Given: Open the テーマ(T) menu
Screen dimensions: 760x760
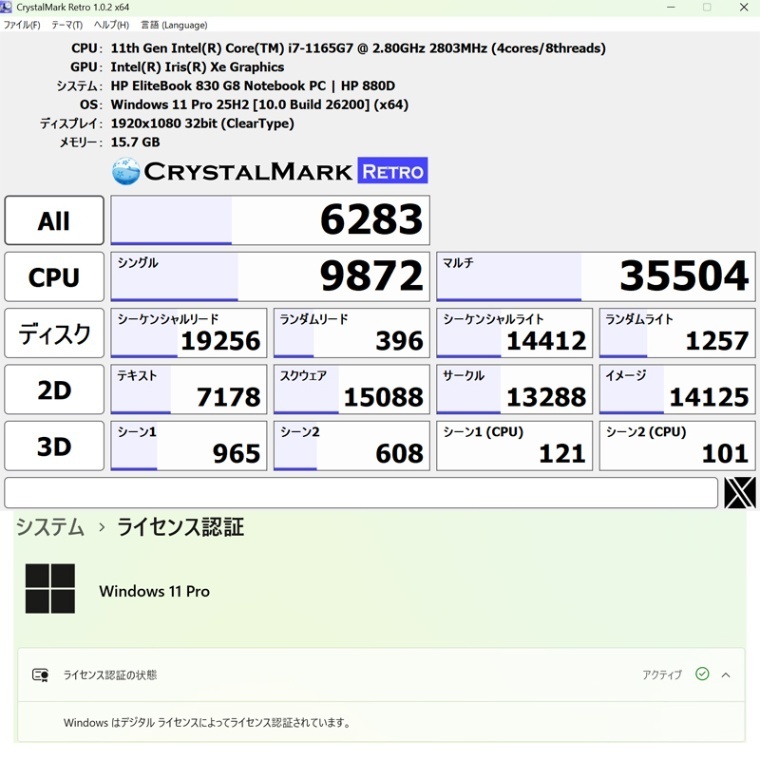Looking at the screenshot, I should [67, 25].
